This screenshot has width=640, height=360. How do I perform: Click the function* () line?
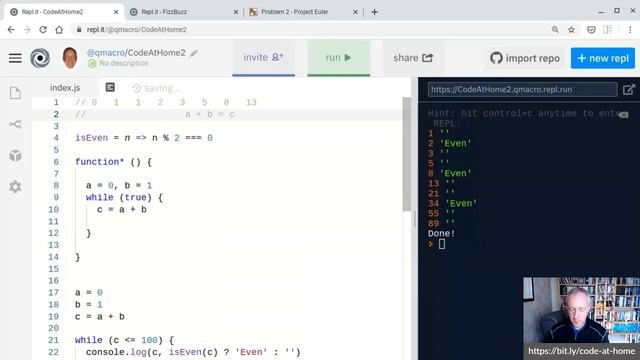point(113,162)
